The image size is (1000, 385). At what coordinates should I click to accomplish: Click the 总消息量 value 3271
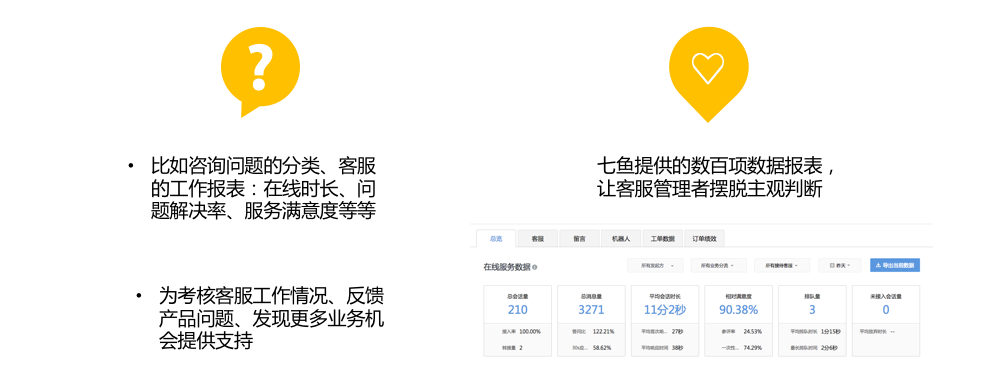point(591,310)
